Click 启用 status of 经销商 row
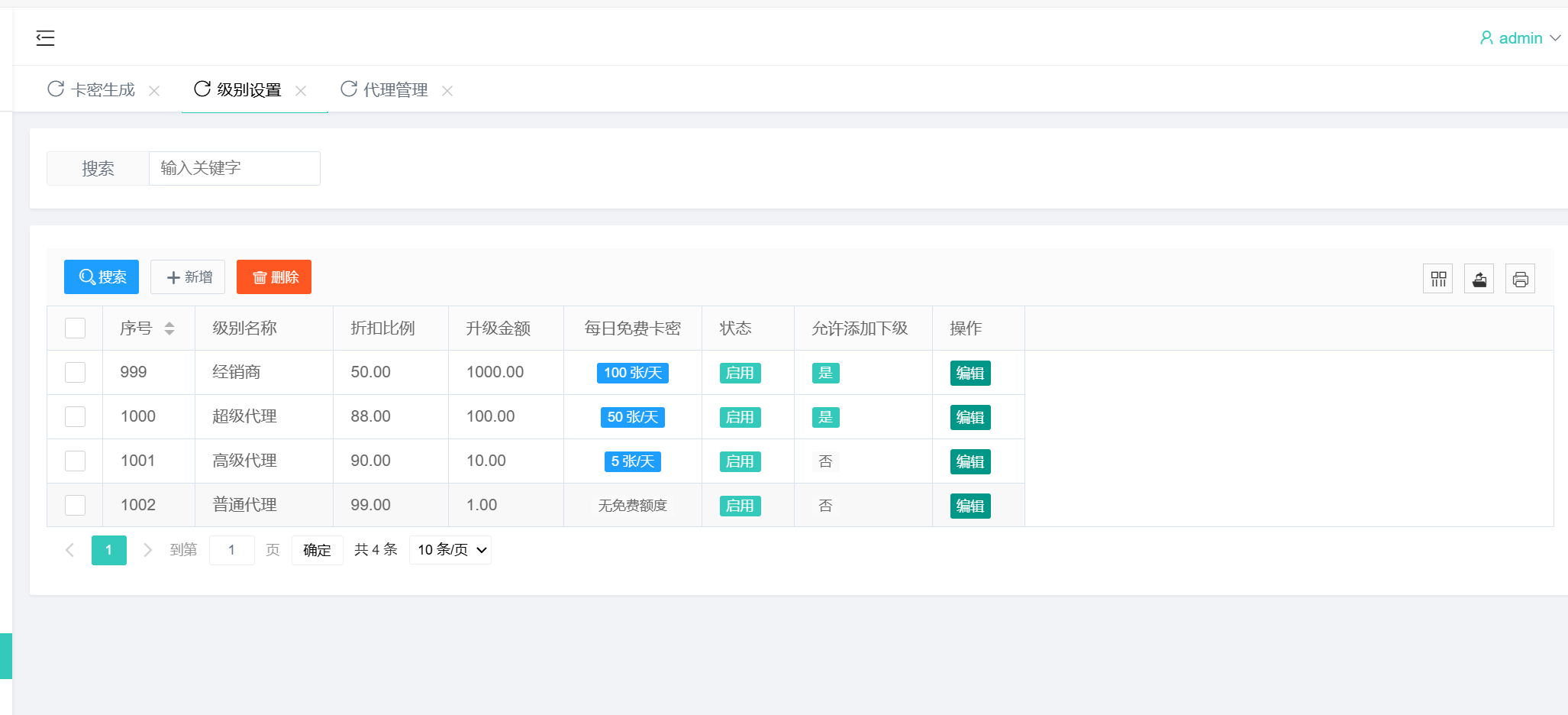The width and height of the screenshot is (1568, 715). 740,373
